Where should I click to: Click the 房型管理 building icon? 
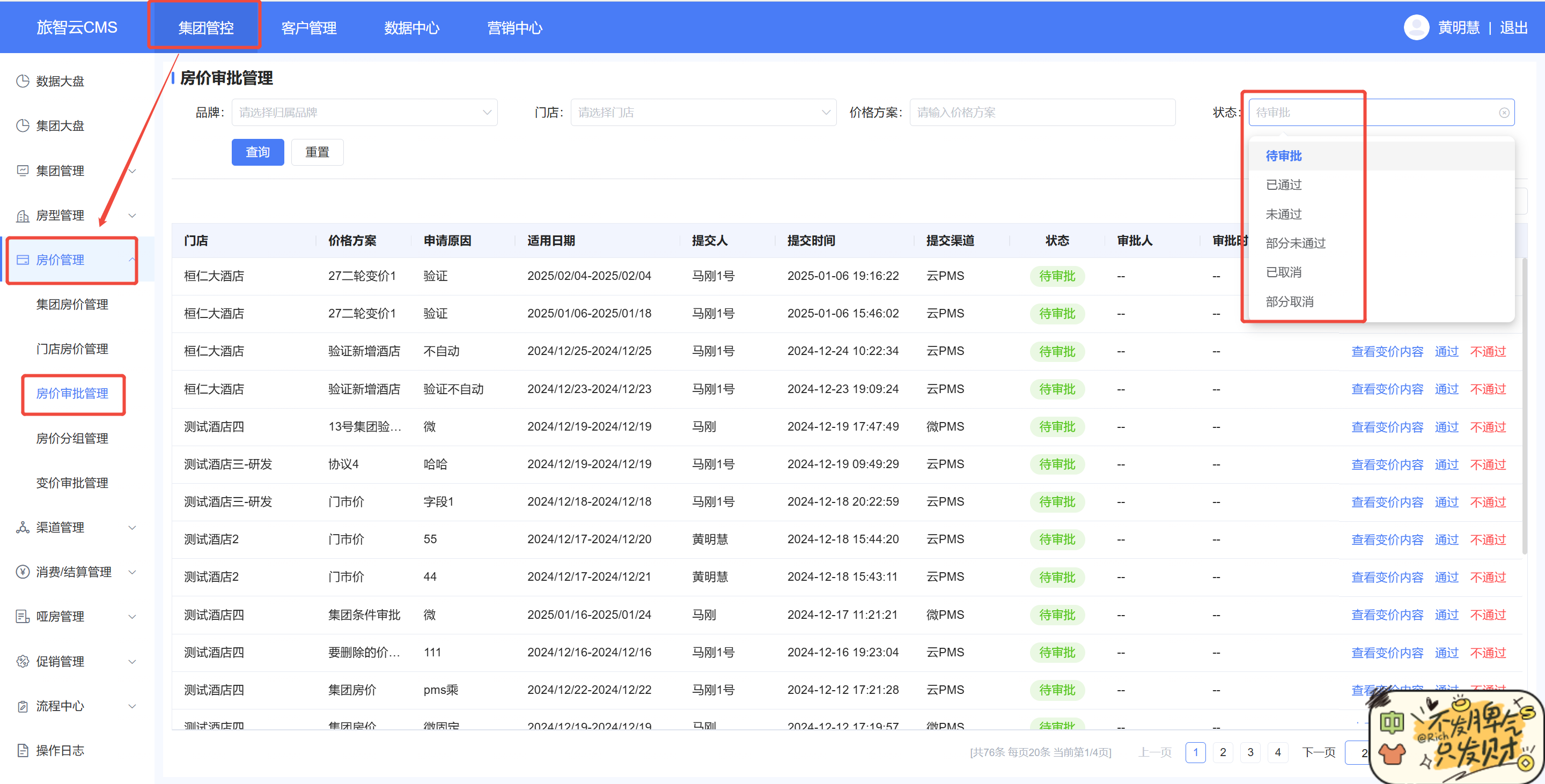[x=23, y=215]
